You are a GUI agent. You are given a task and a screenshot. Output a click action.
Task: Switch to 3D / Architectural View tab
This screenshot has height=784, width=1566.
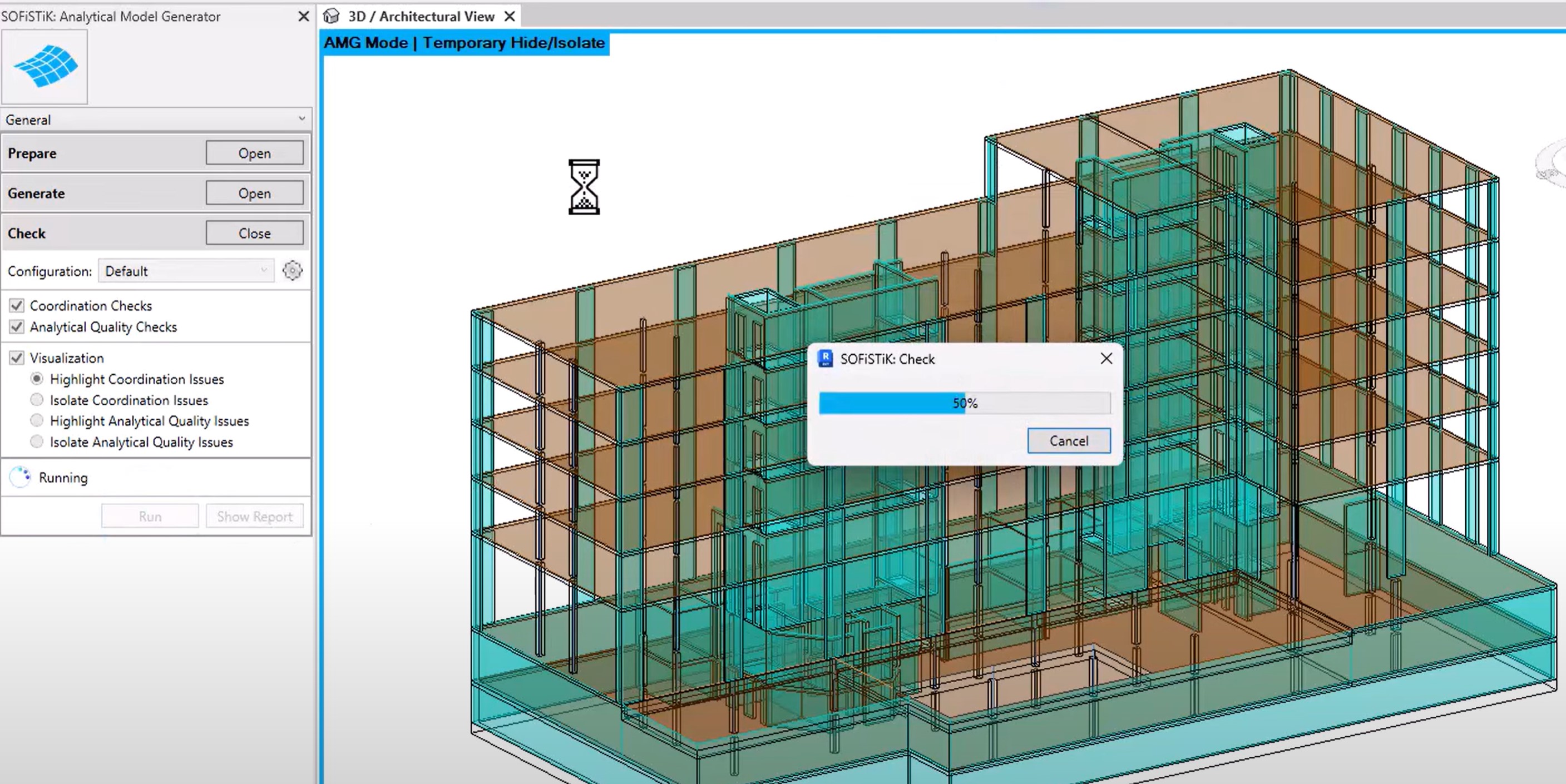coord(421,17)
